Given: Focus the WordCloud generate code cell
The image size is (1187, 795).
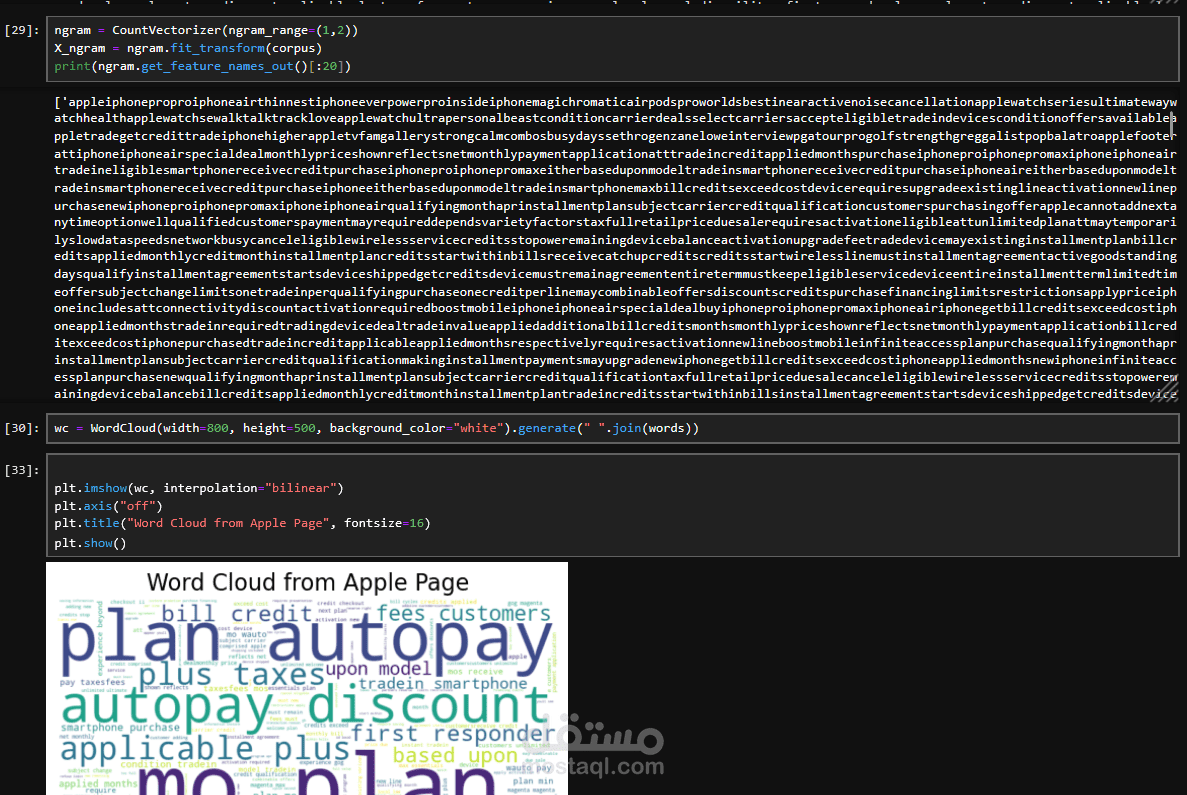Looking at the screenshot, I should pyautogui.click(x=612, y=429).
